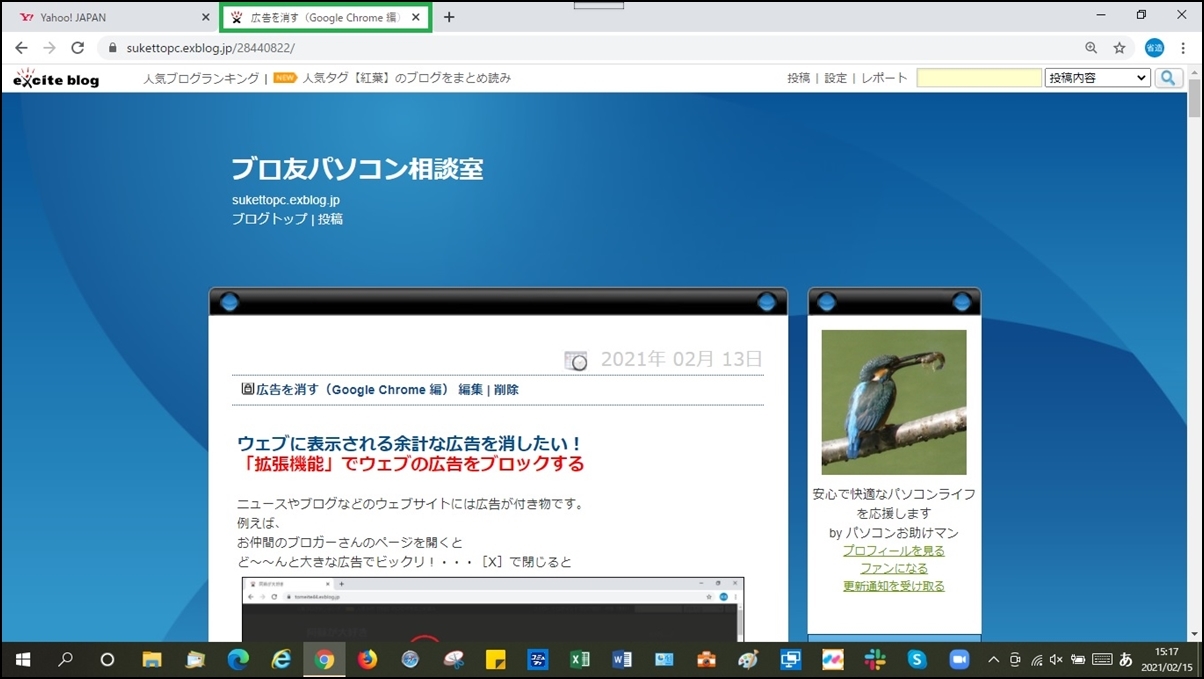Open Zoom from taskbar
This screenshot has height=679, width=1204.
960,660
